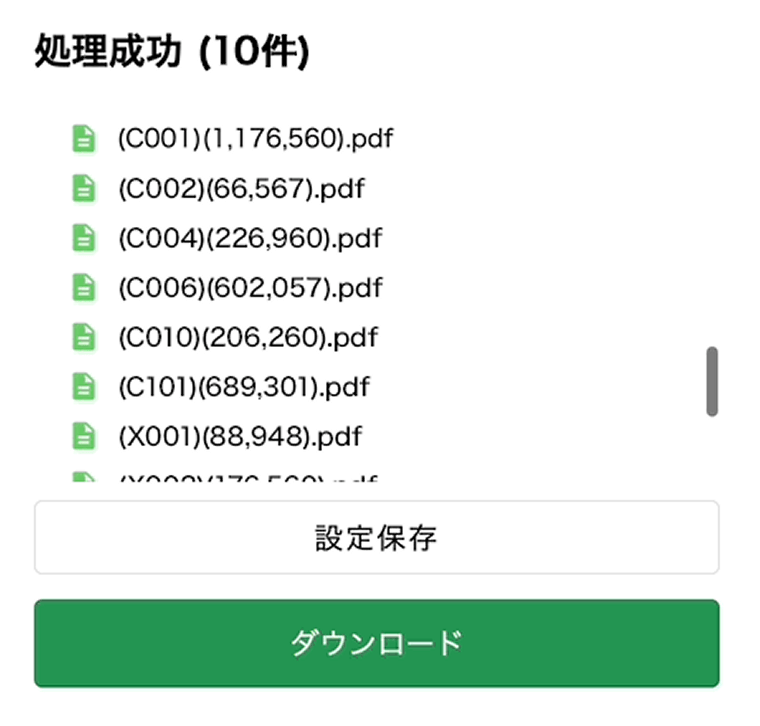The width and height of the screenshot is (760, 726).
Task: Open the (C001)(1,176,560).pdf file name
Action: [x=255, y=138]
